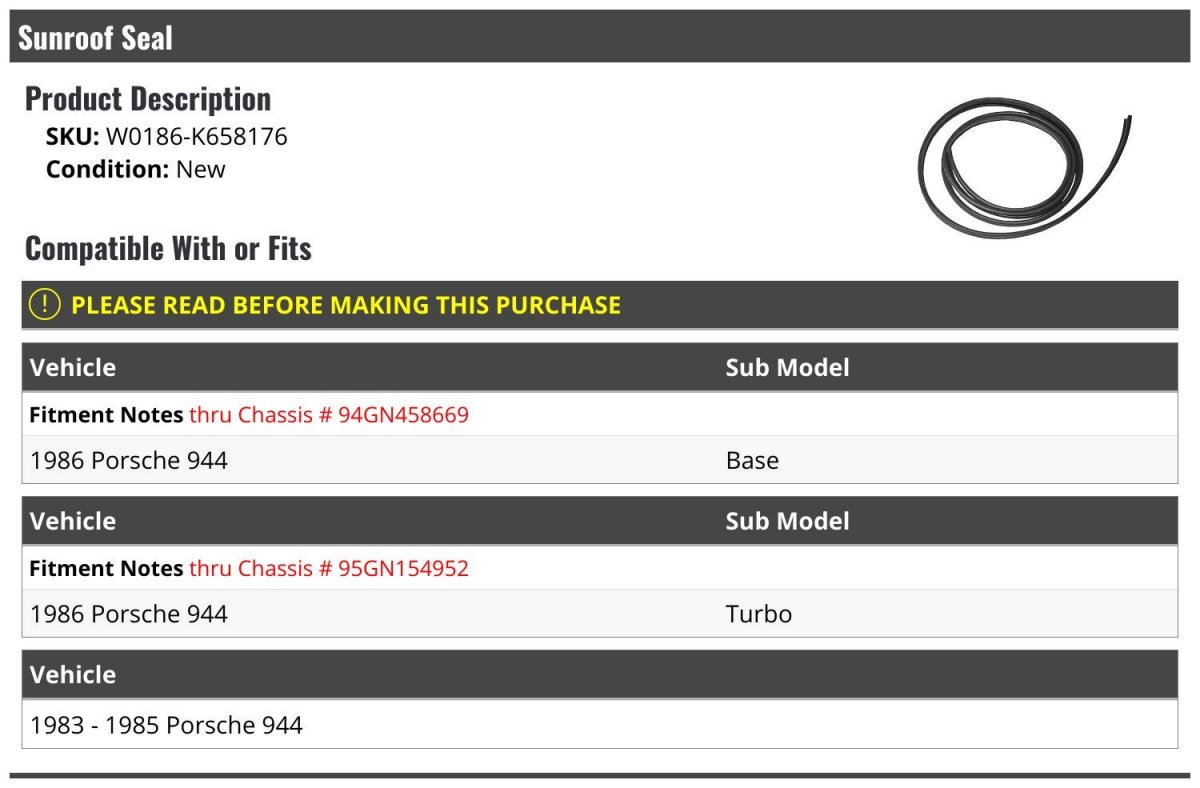Click the Compatible With or Fits heading

click(168, 248)
